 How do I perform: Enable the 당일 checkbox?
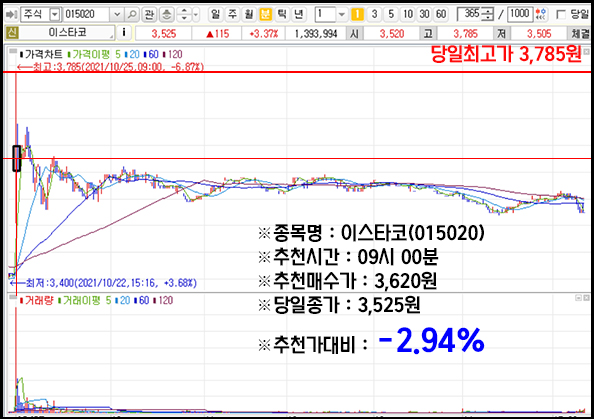coord(561,14)
